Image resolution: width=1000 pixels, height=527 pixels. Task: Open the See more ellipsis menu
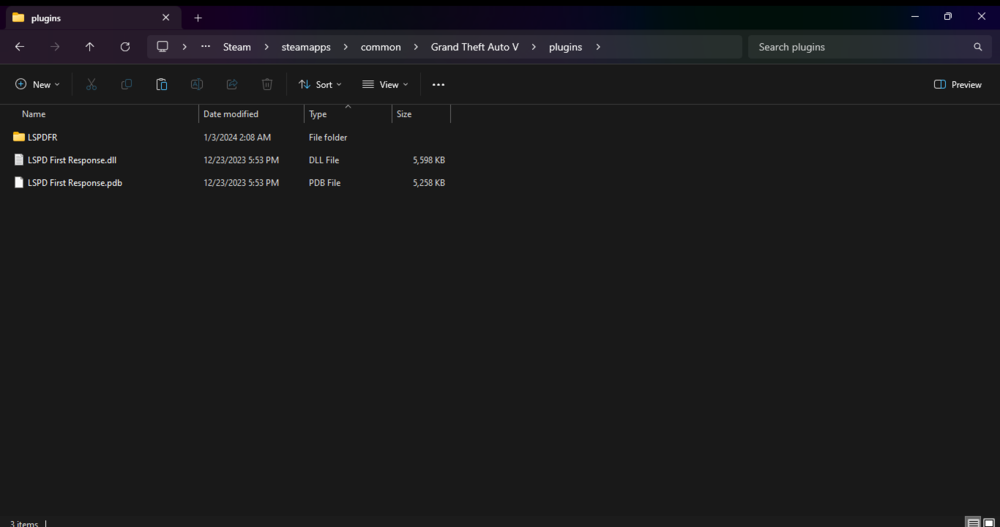438,85
